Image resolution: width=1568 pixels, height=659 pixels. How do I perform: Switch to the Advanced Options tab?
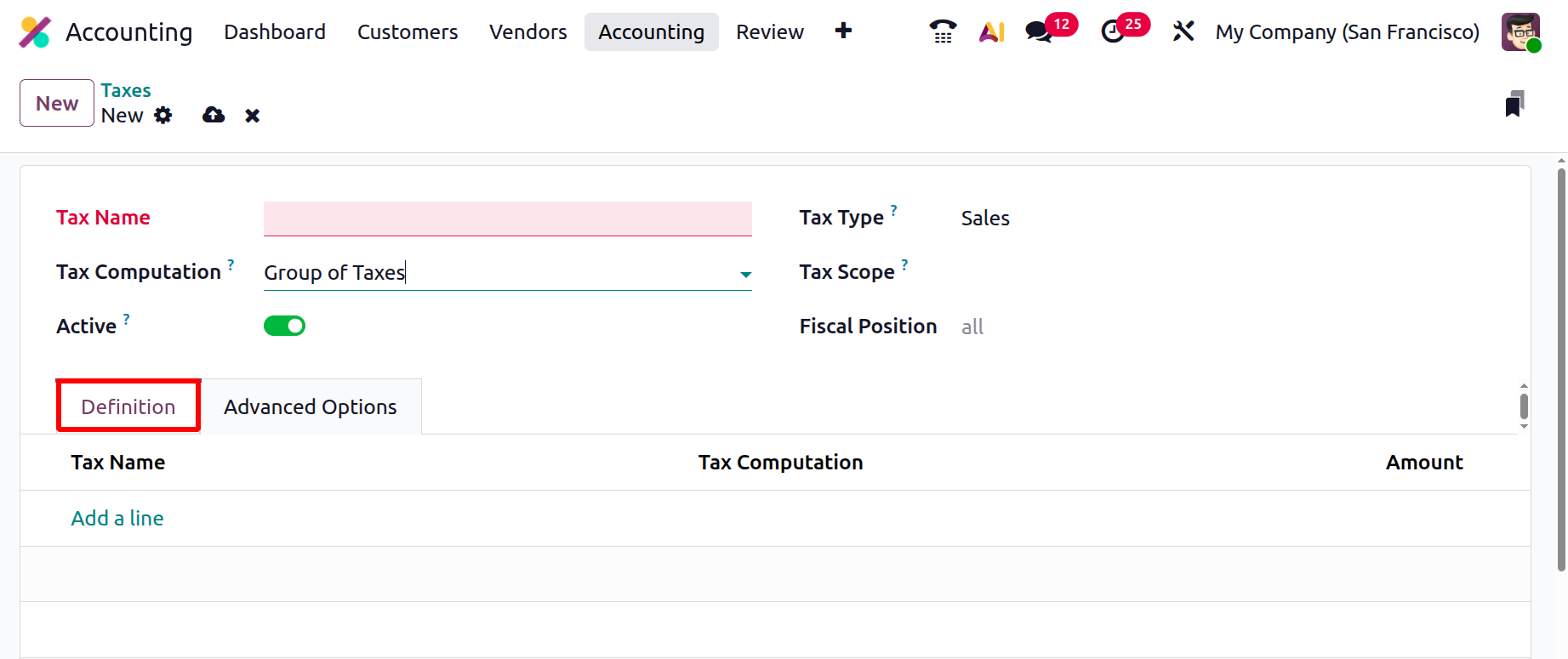pos(311,407)
